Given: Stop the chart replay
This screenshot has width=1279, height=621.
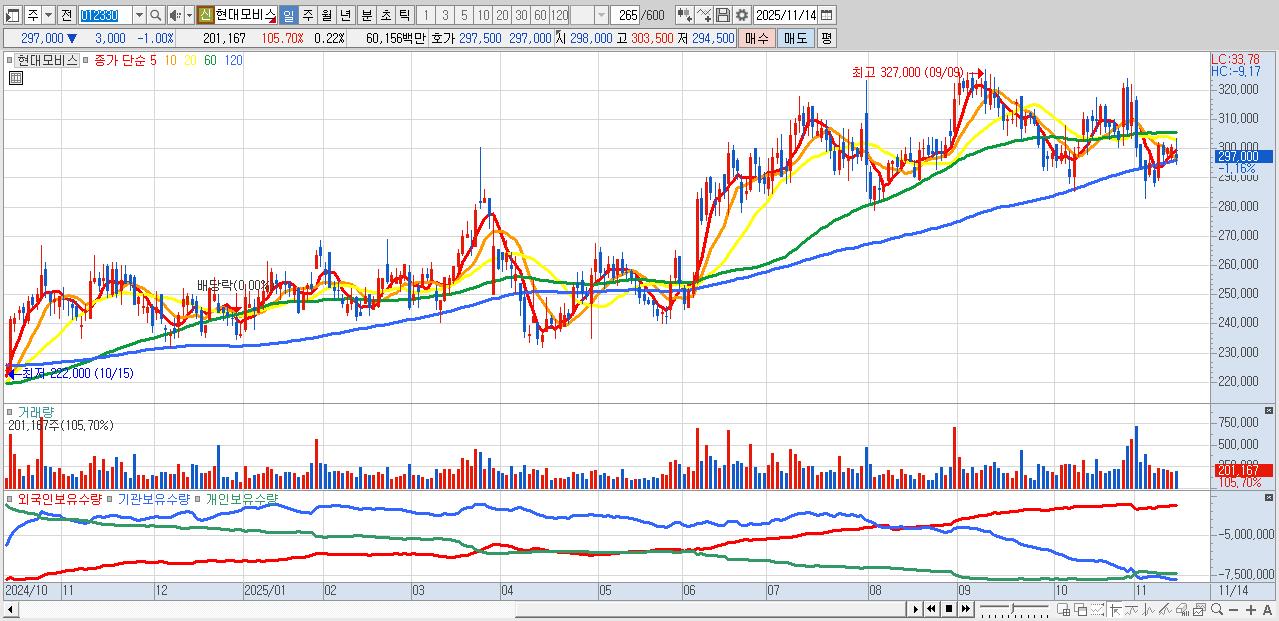Looking at the screenshot, I should [x=949, y=609].
